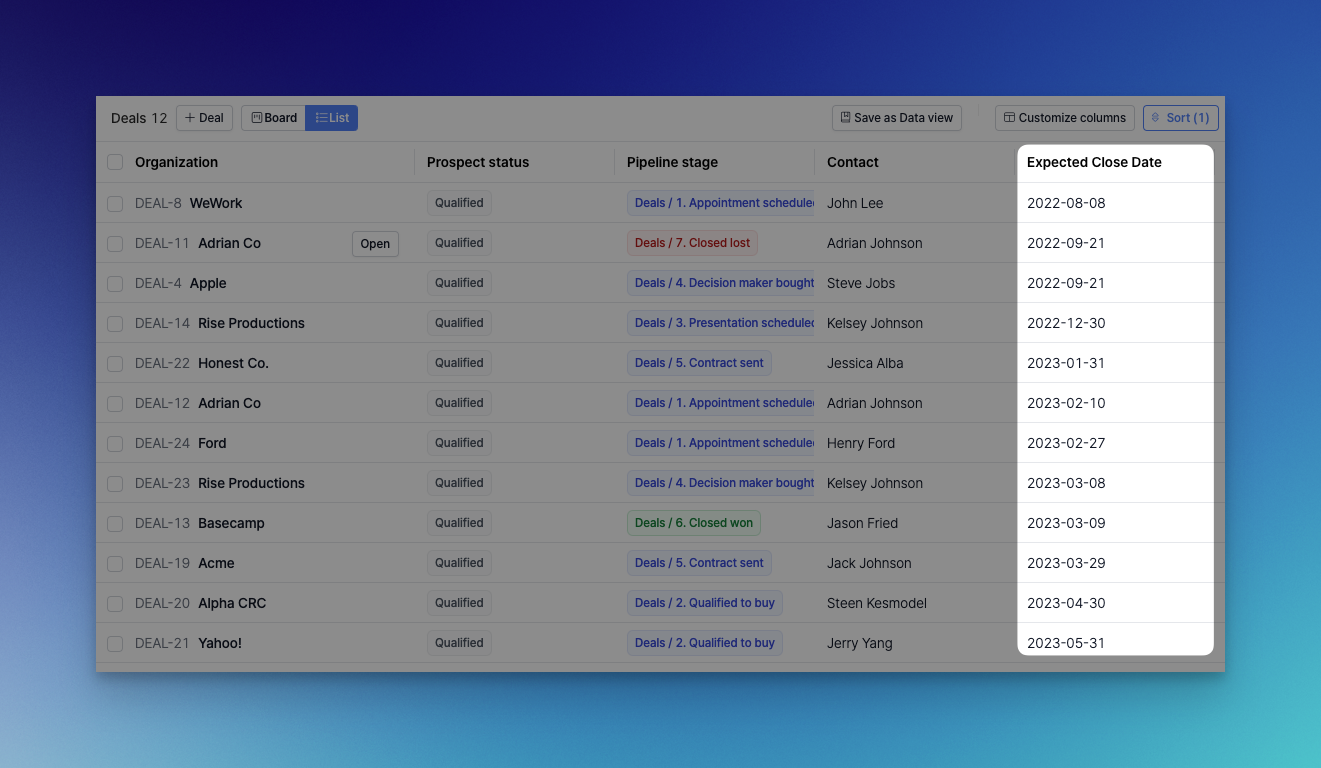This screenshot has height=768, width=1321.
Task: Check the DEAL-20 Alpha CRC checkbox
Action: click(x=115, y=603)
